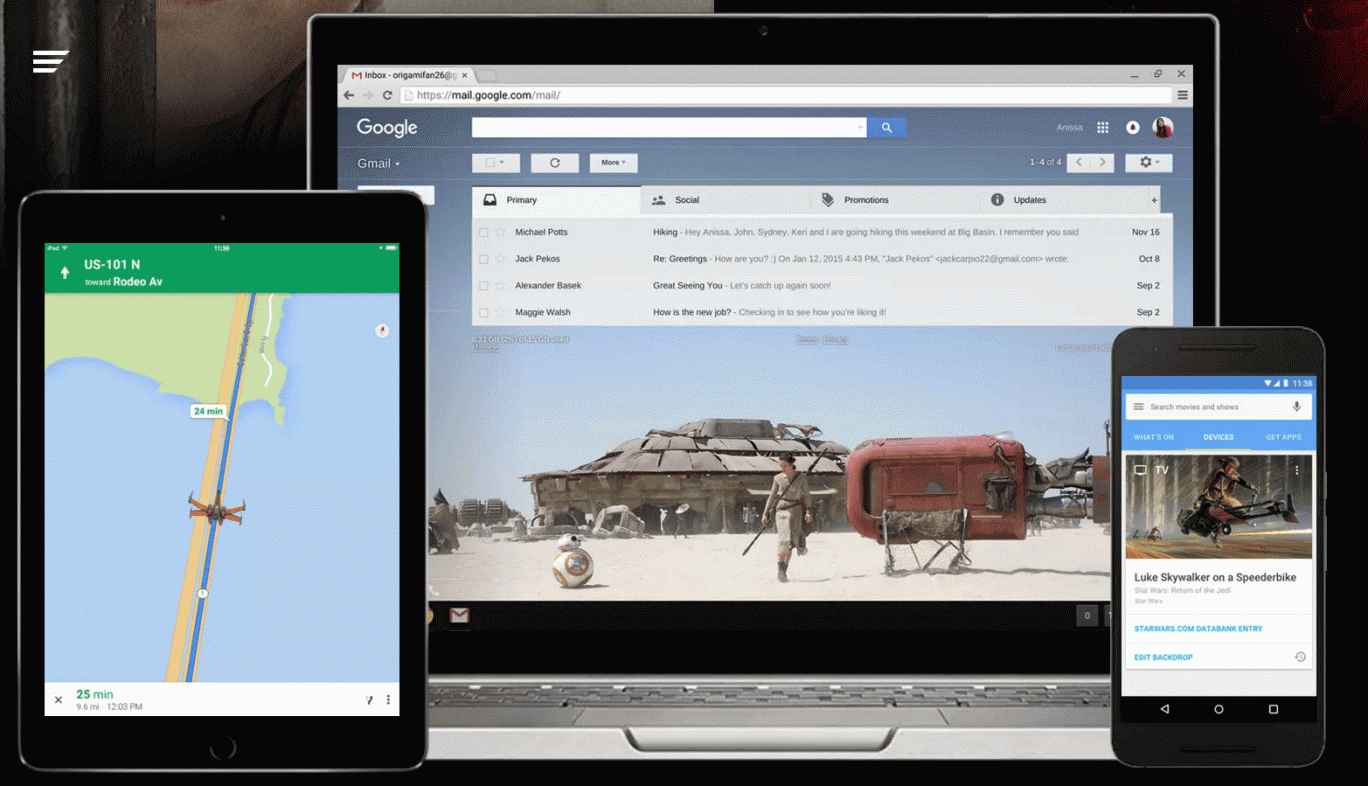
Task: Star the Michael Potts email
Action: click(x=501, y=232)
